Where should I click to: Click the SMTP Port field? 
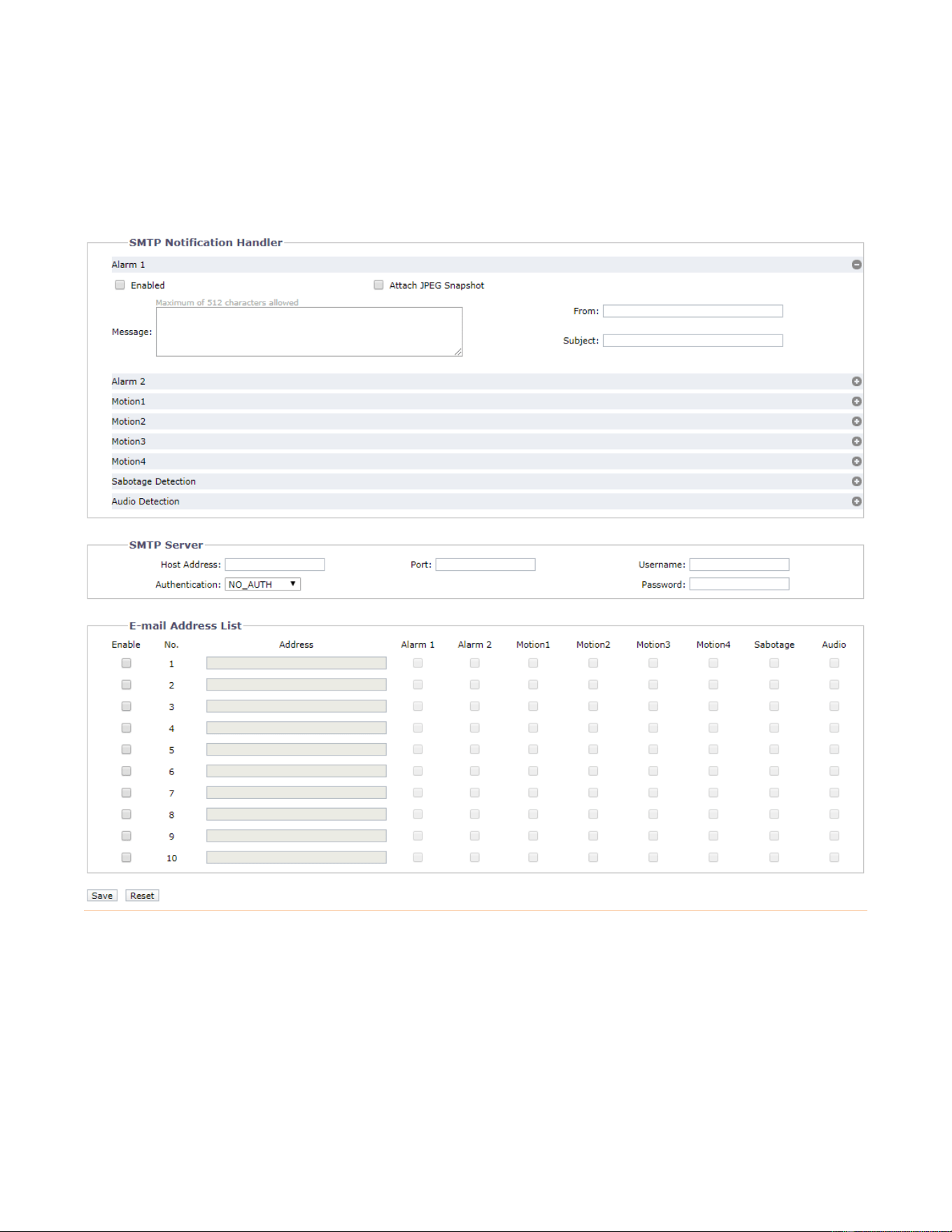[485, 565]
